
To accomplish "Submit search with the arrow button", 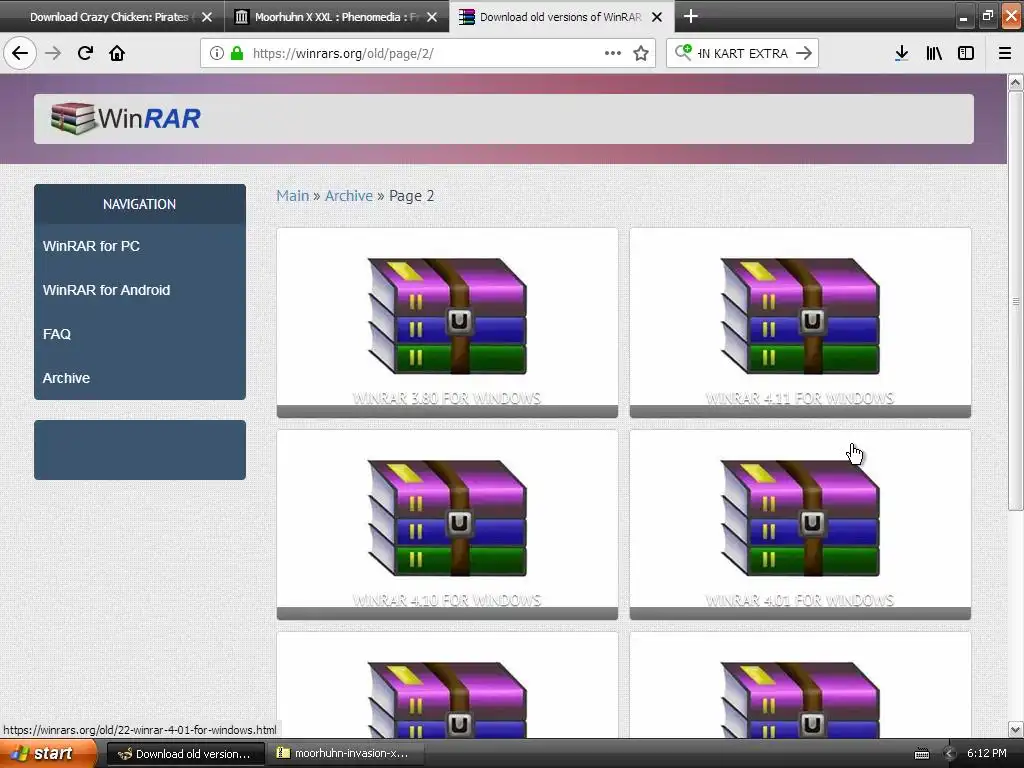I will pyautogui.click(x=804, y=54).
